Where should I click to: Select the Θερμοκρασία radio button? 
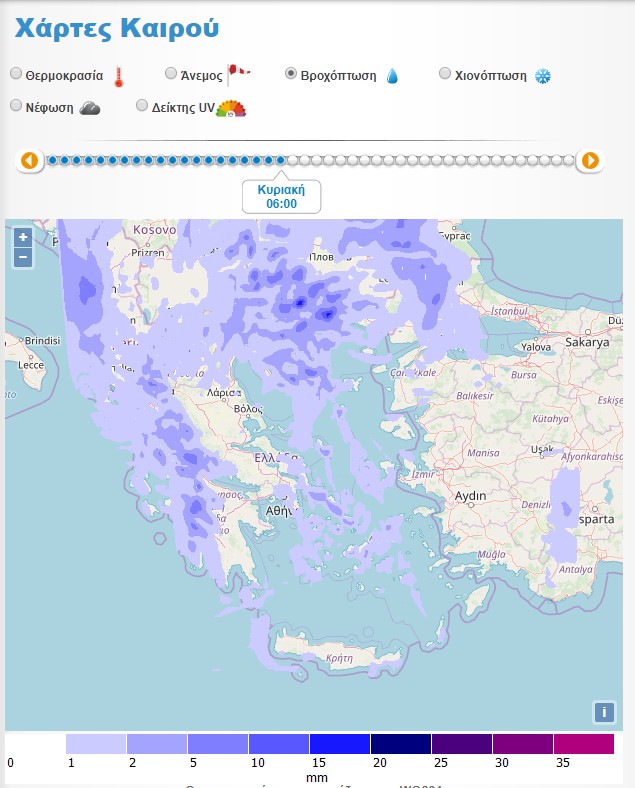pyautogui.click(x=16, y=73)
